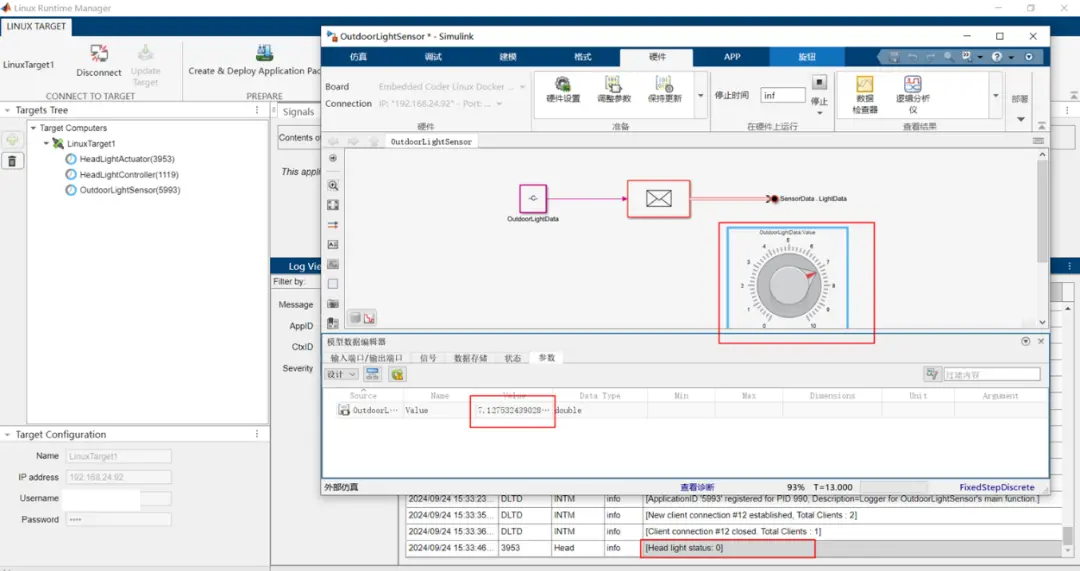Collapse the Target Configuration panel
This screenshot has width=1080, height=571.
click(8, 435)
